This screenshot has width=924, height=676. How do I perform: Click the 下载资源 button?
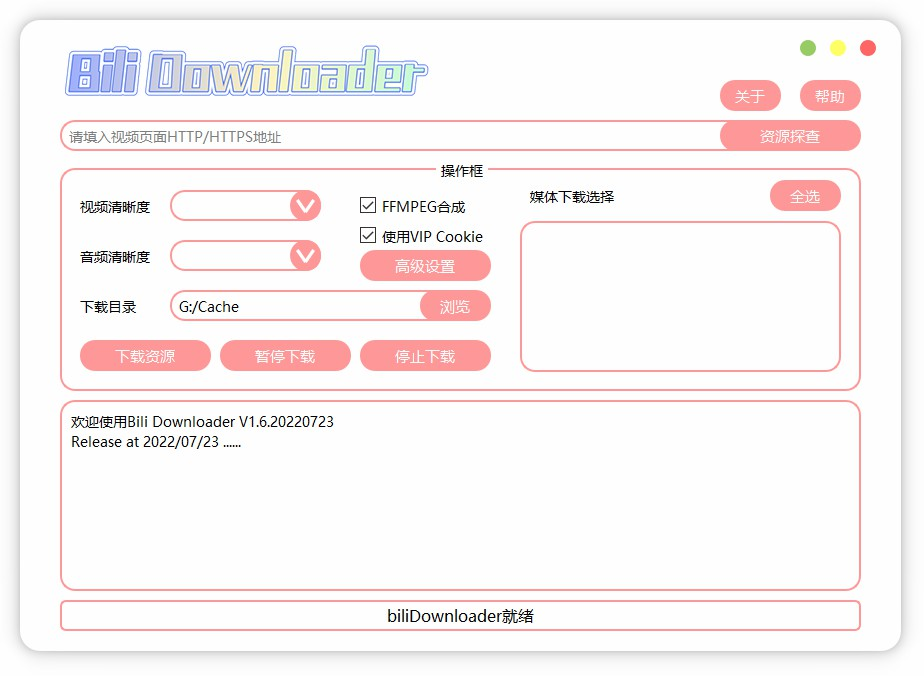coord(145,356)
